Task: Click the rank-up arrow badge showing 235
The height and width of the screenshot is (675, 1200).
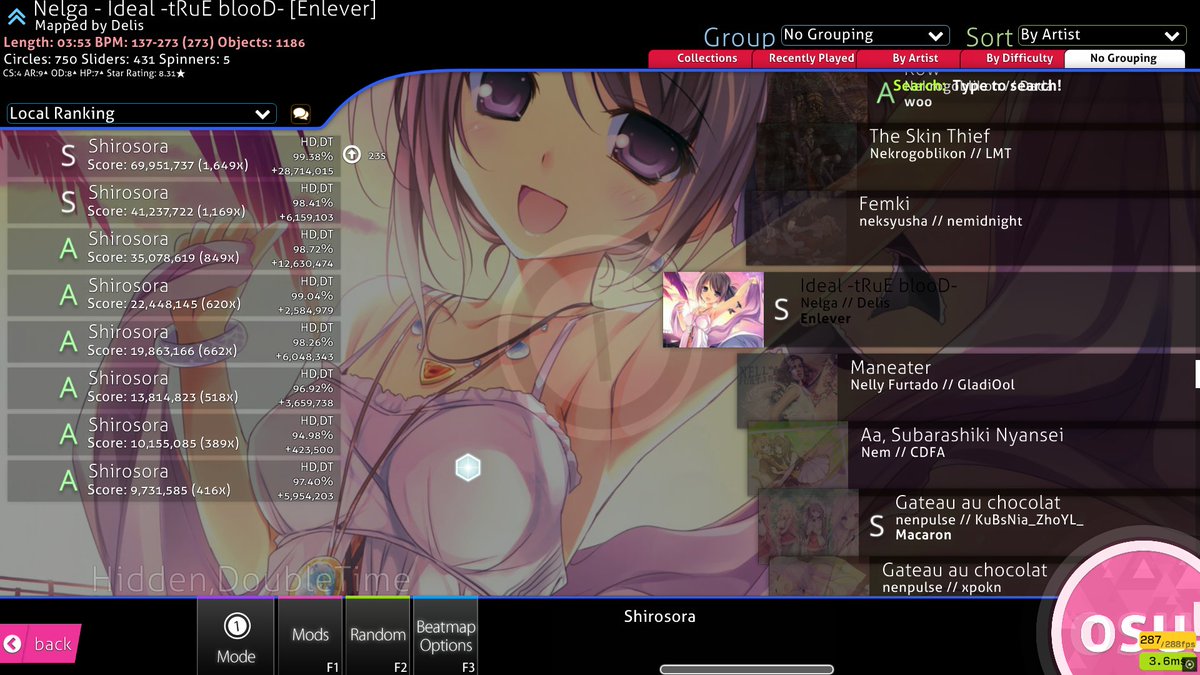Action: pos(352,152)
